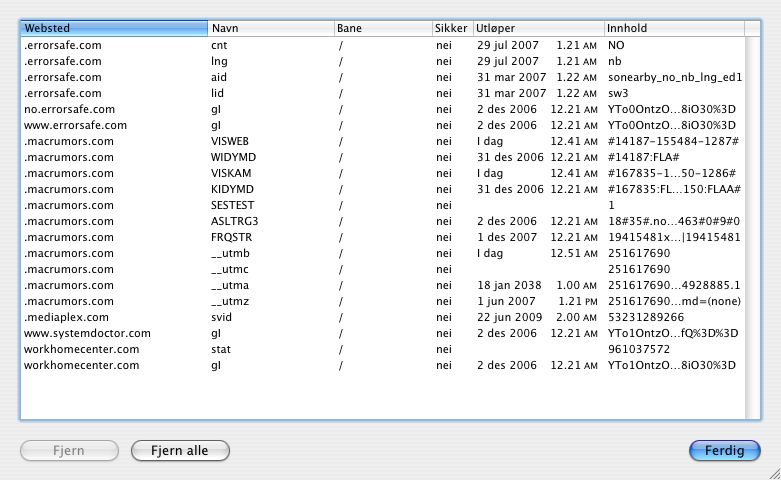781x480 pixels.
Task: Click the svid cookie name
Action: point(221,317)
